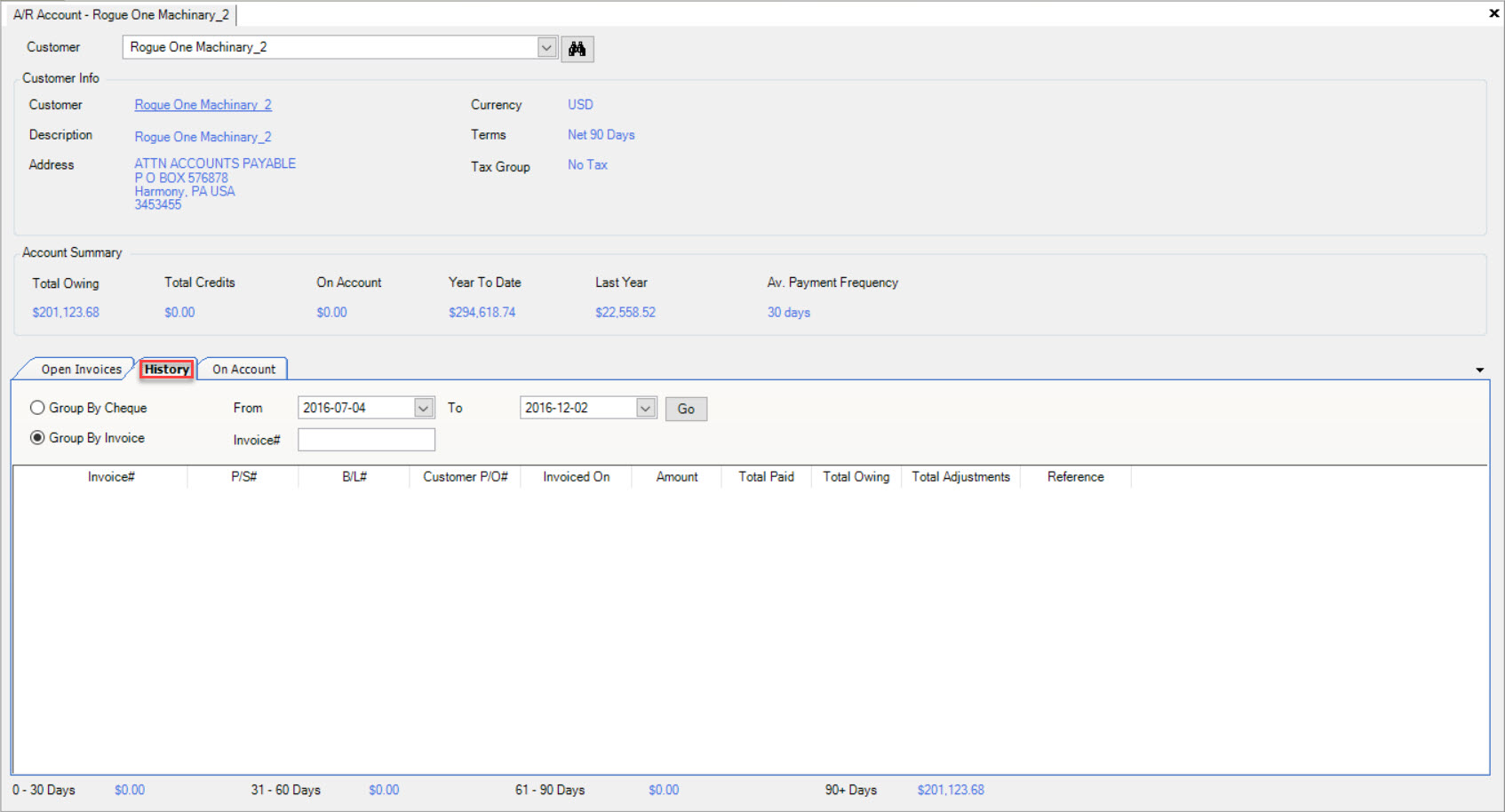Open the From date picker dropdown
1505x812 pixels.
(424, 408)
